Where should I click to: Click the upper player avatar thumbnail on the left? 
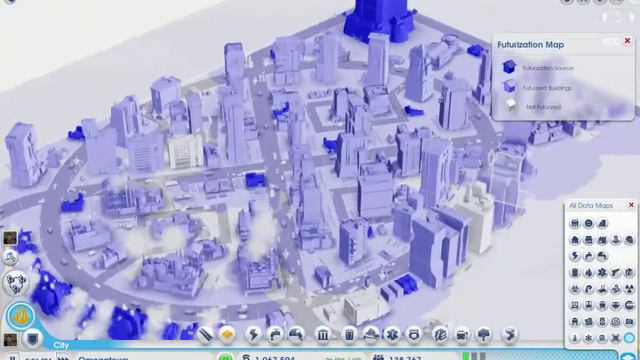[10, 238]
